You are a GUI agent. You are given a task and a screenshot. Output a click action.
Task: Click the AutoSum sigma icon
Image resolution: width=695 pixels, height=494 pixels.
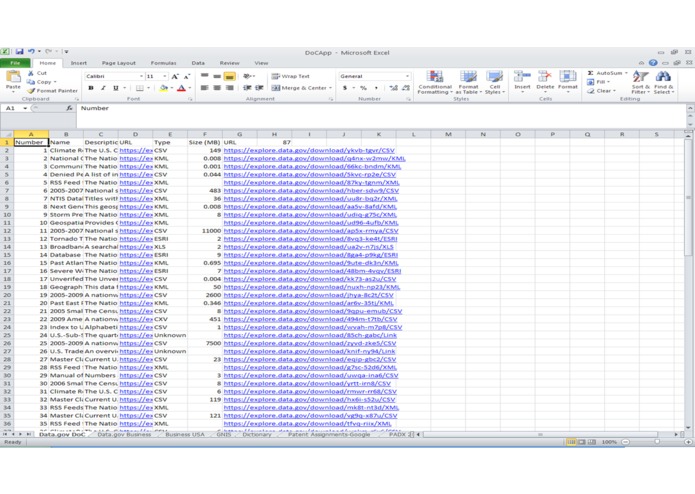tap(590, 73)
